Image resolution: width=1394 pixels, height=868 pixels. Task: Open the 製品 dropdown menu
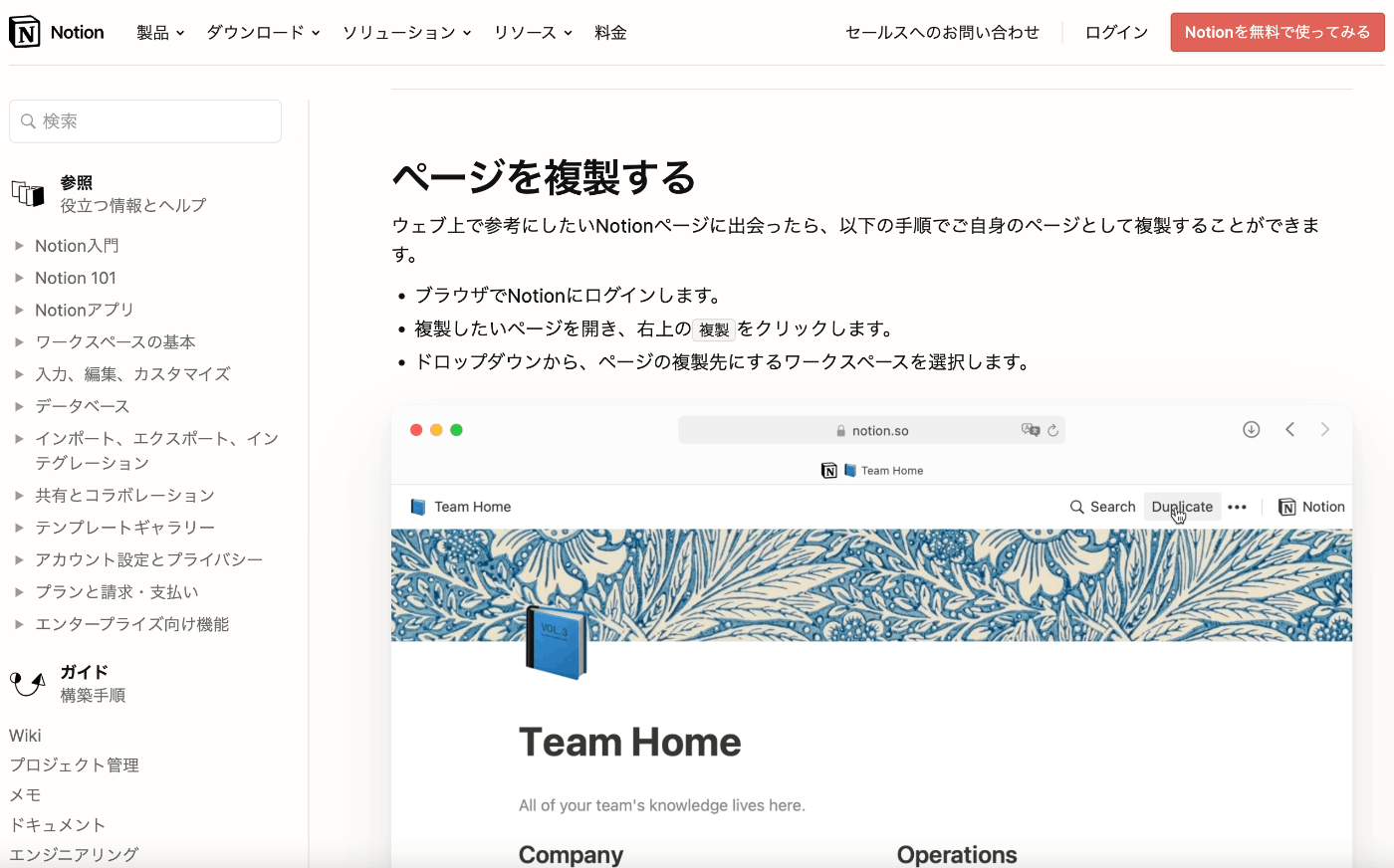click(x=160, y=33)
